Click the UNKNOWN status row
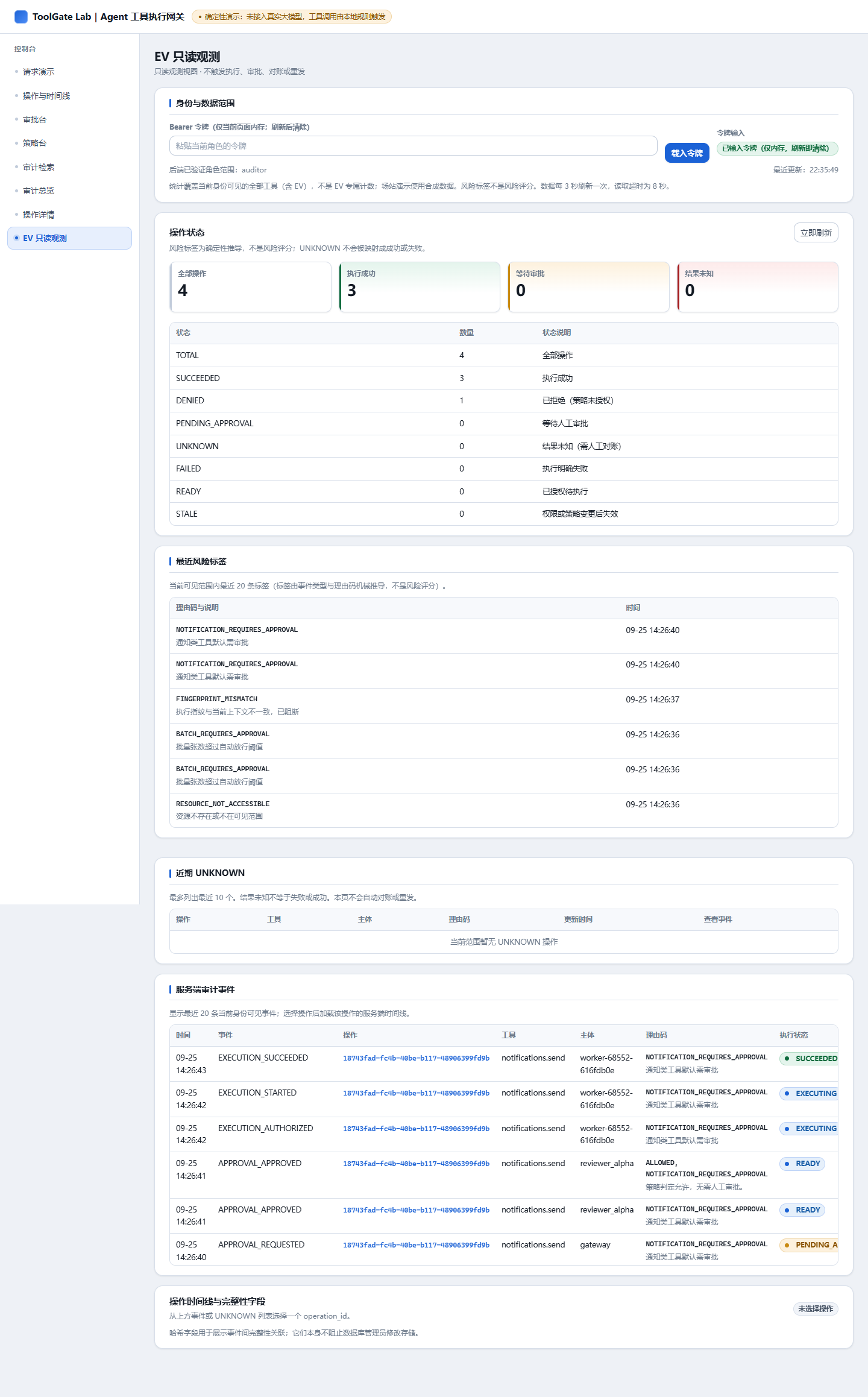The height and width of the screenshot is (1397, 868). click(x=503, y=447)
